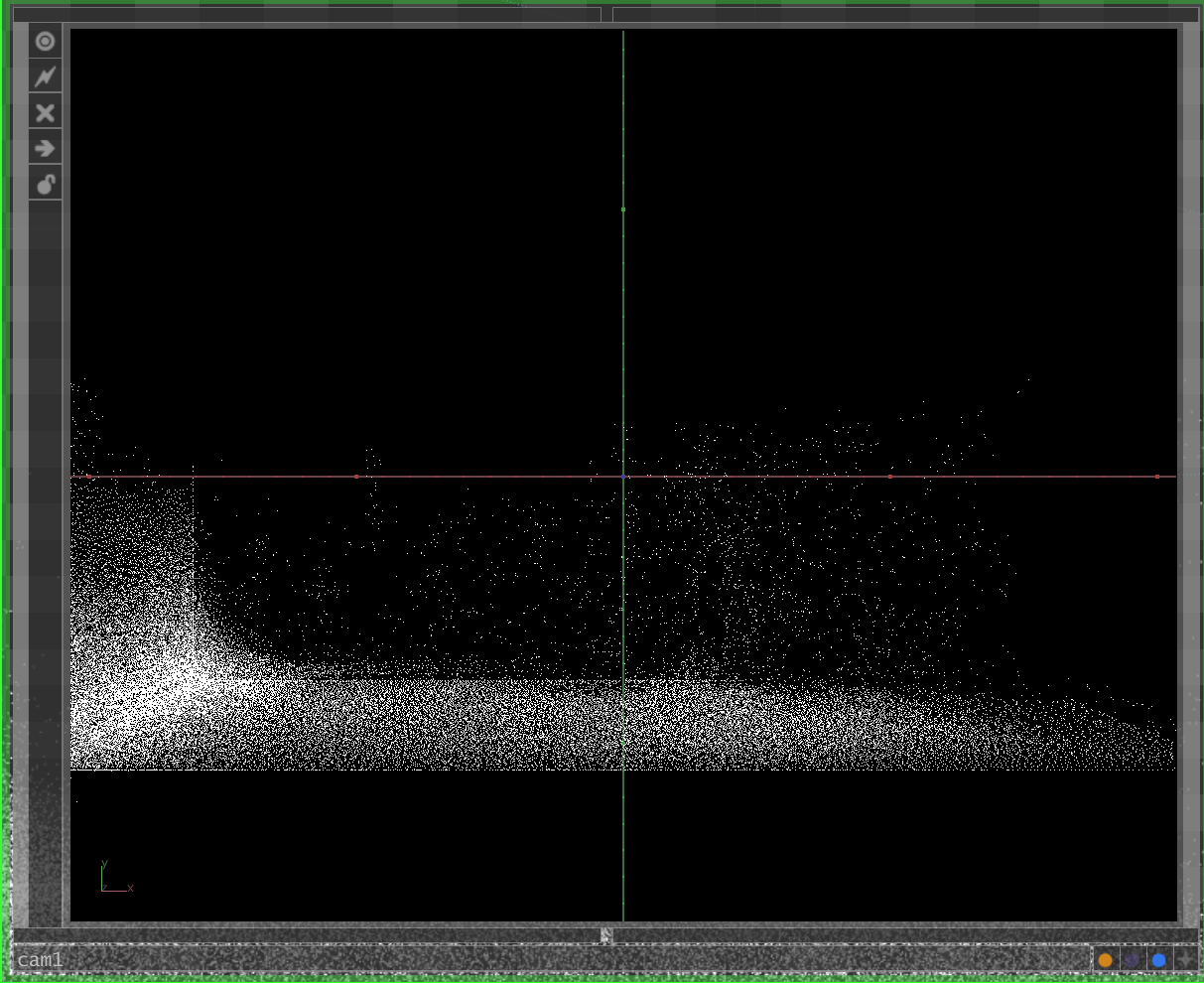
Task: Toggle the blue indicator dot
Action: (1158, 959)
